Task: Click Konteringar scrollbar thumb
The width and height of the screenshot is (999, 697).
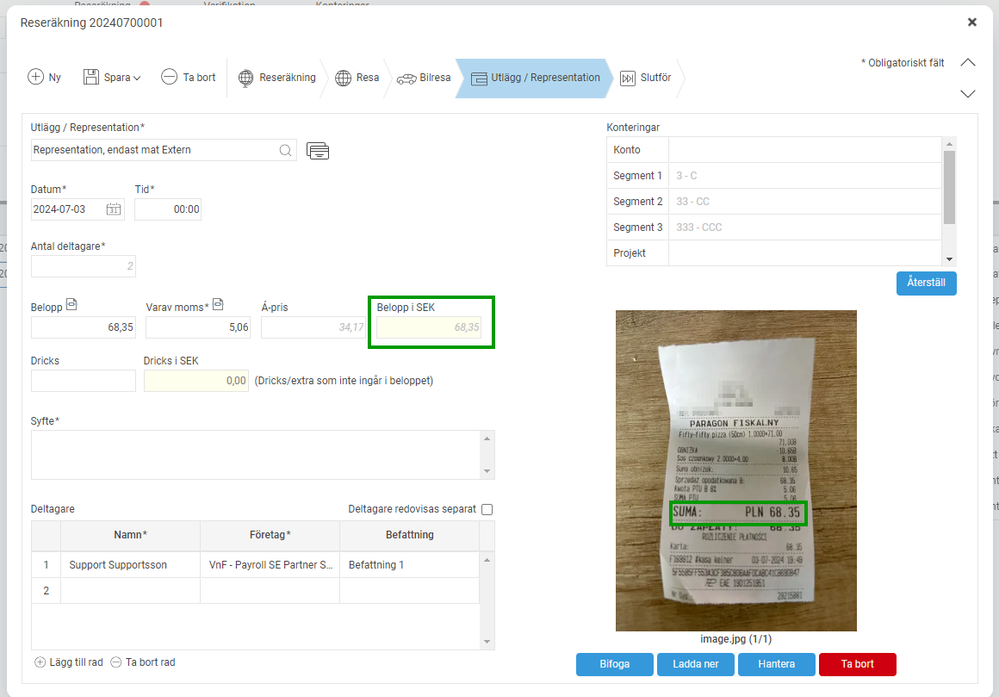Action: pyautogui.click(x=949, y=187)
